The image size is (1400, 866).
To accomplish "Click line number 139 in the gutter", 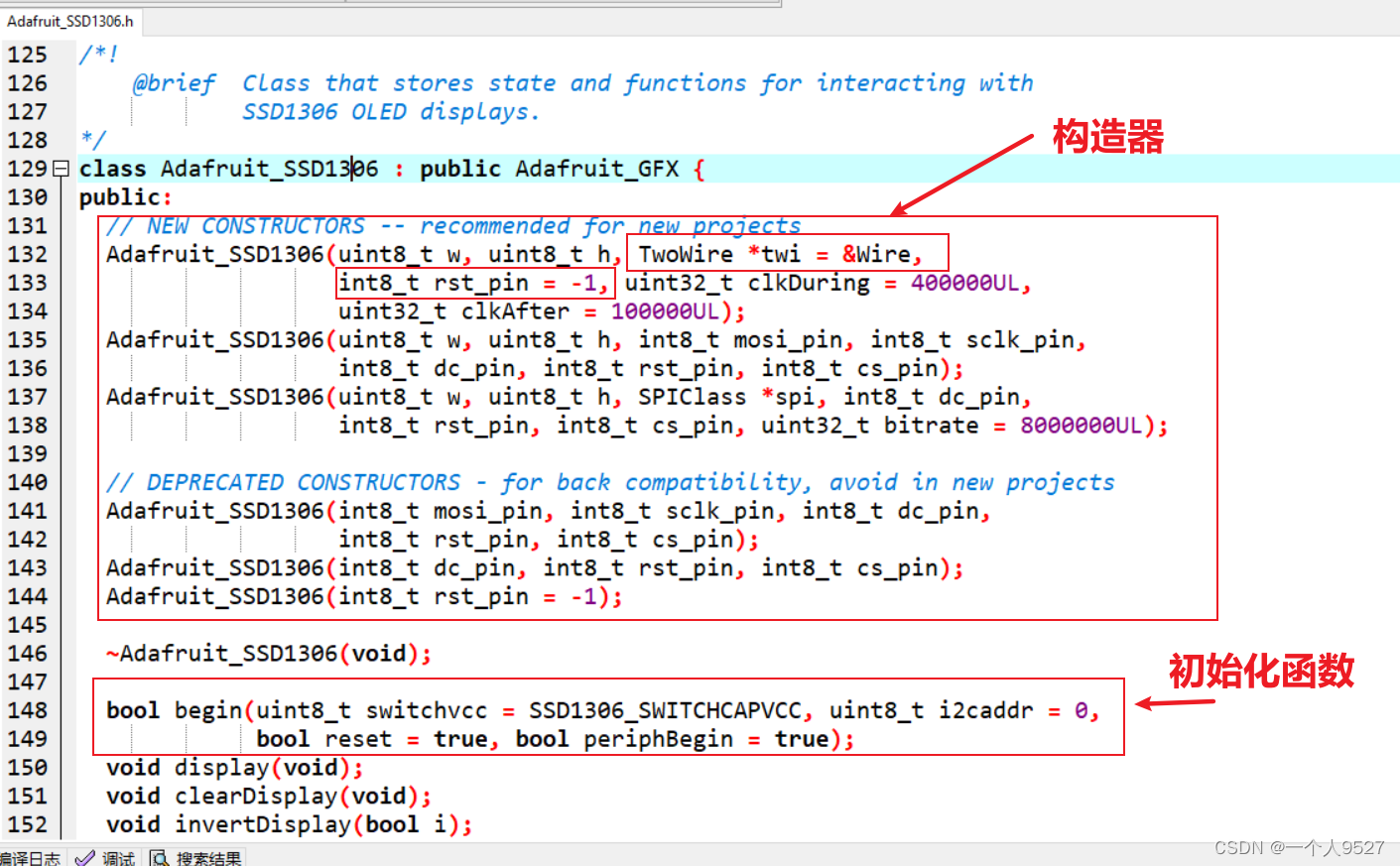I will tap(27, 453).
